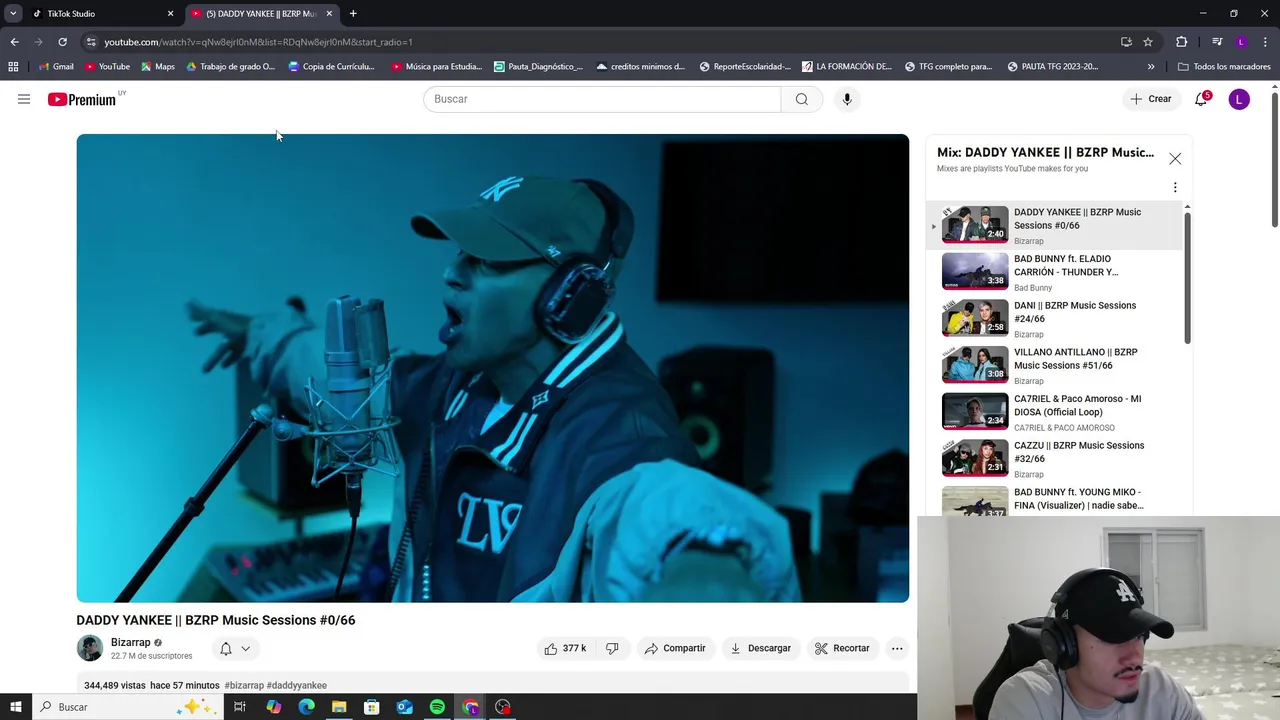Open Chrome media control icon
Image resolution: width=1280 pixels, height=720 pixels.
pos(1217,42)
